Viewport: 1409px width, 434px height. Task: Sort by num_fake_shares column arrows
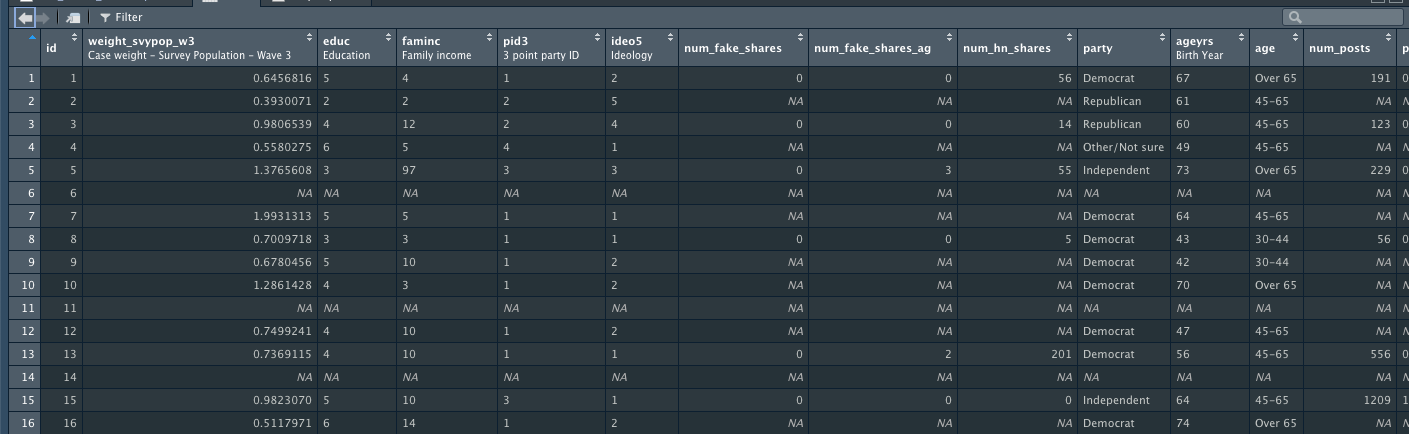[x=798, y=38]
